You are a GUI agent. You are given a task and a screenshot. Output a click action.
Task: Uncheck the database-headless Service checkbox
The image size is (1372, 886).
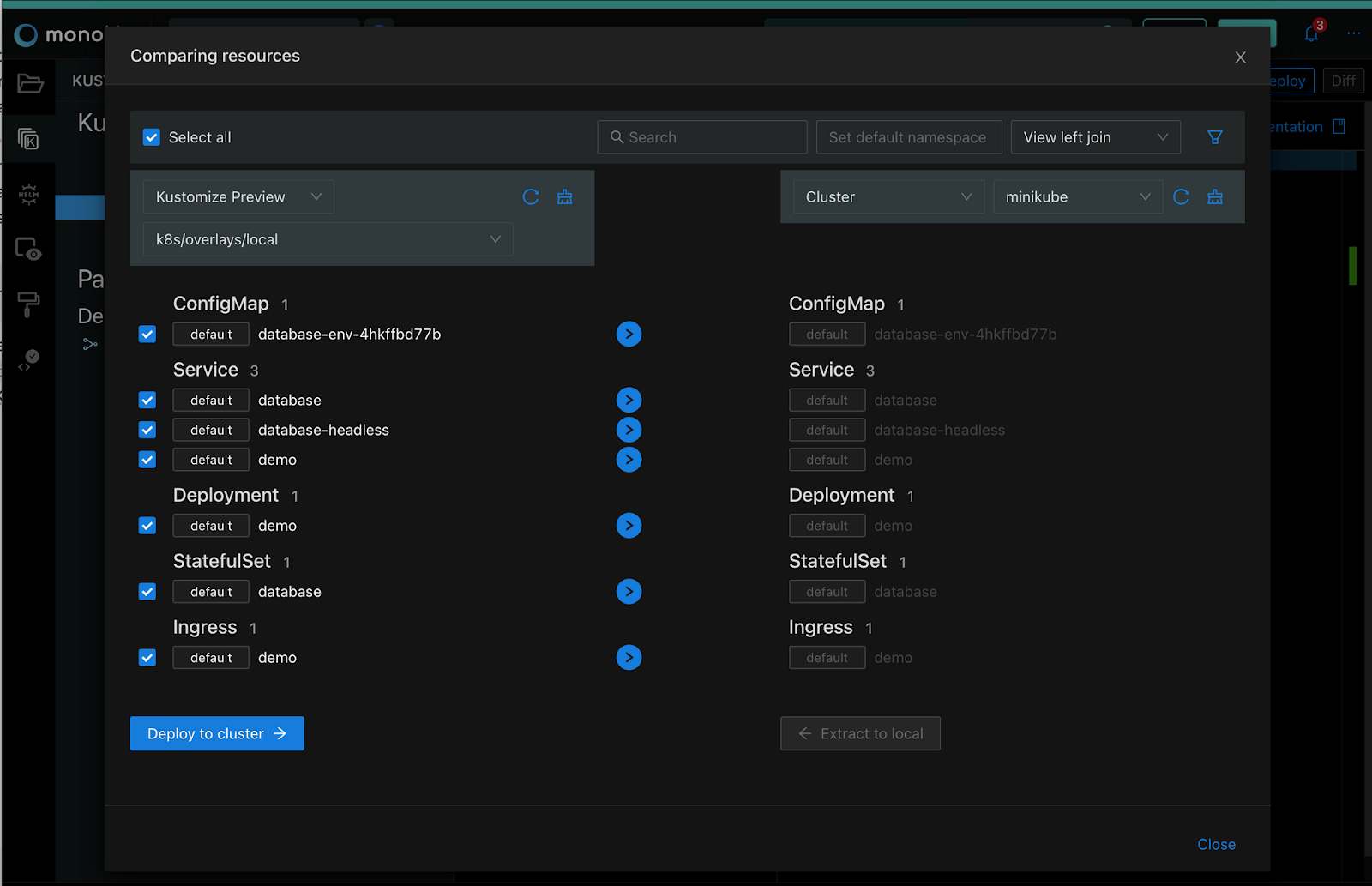tap(147, 431)
